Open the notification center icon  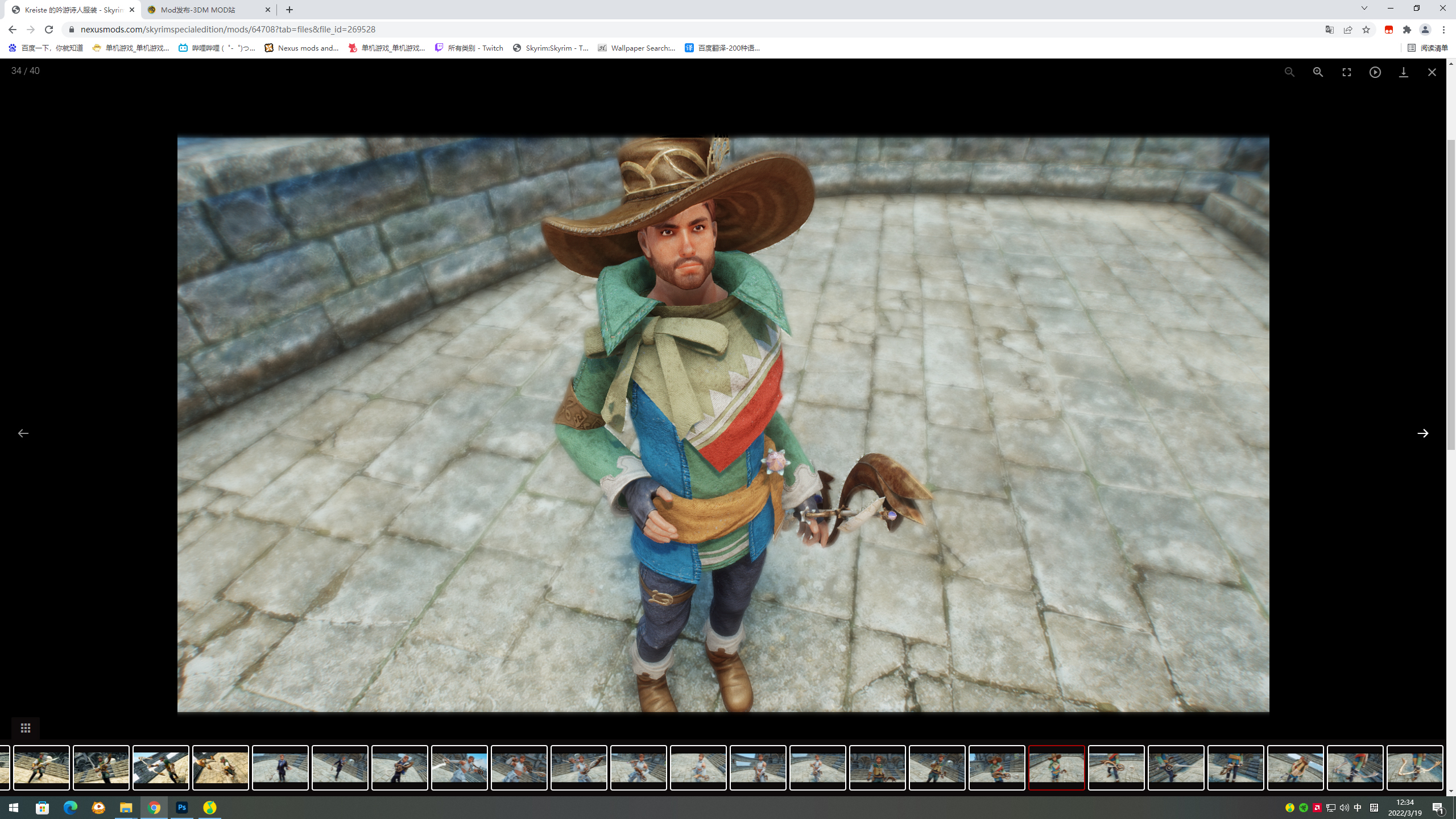click(x=1438, y=808)
